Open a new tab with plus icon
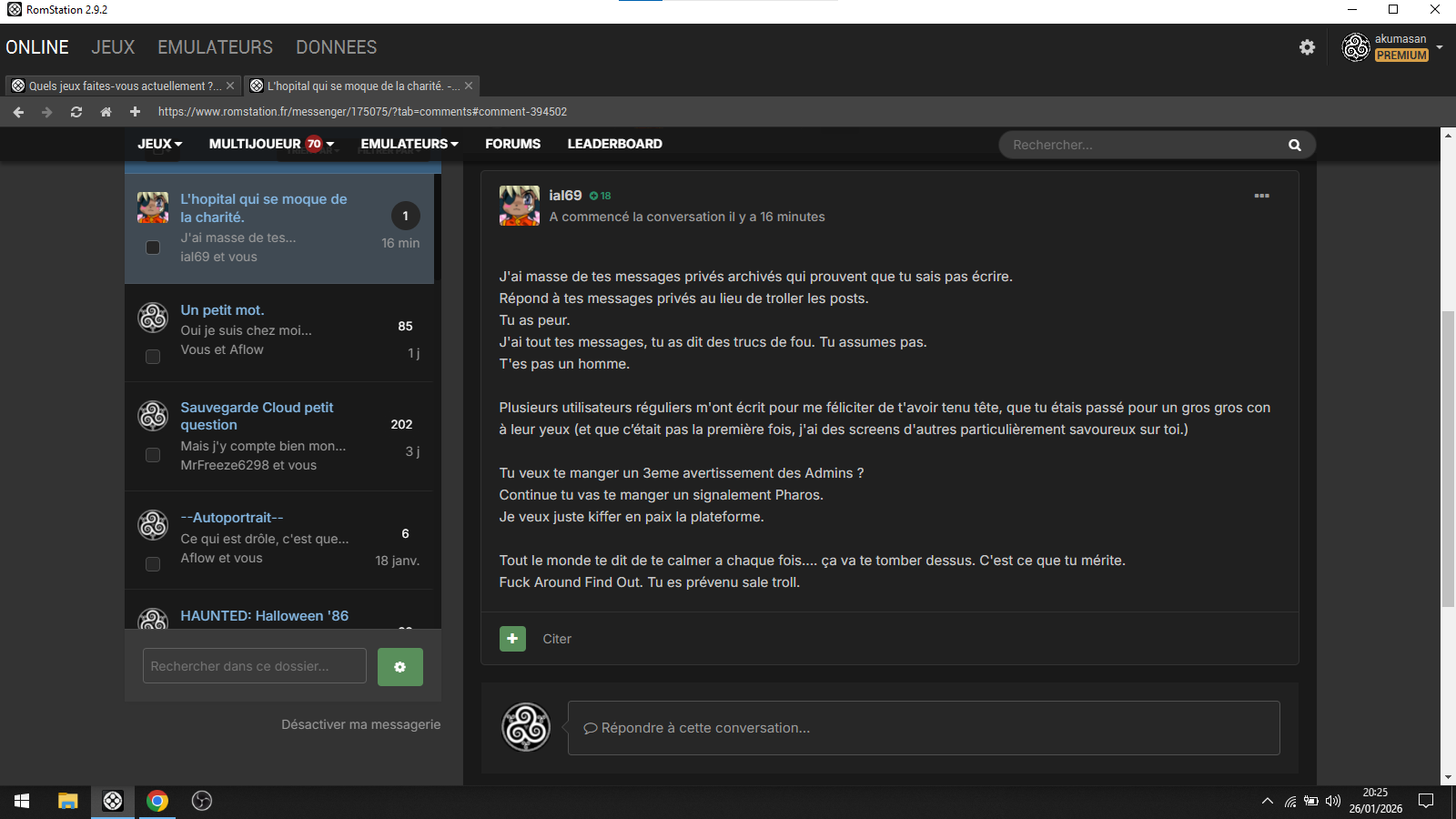The width and height of the screenshot is (1456, 819). tap(135, 112)
